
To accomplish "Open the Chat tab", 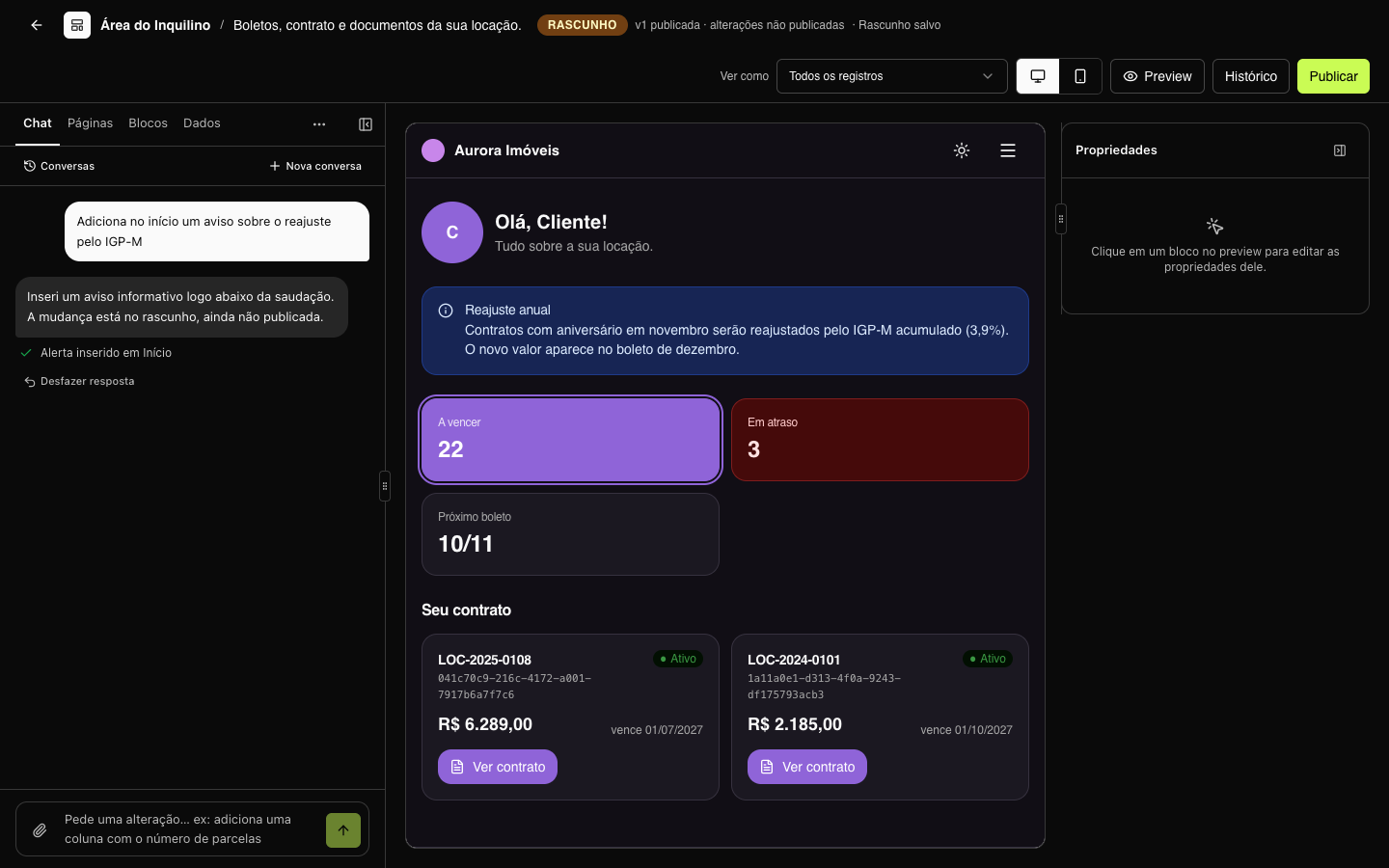I will [x=38, y=123].
